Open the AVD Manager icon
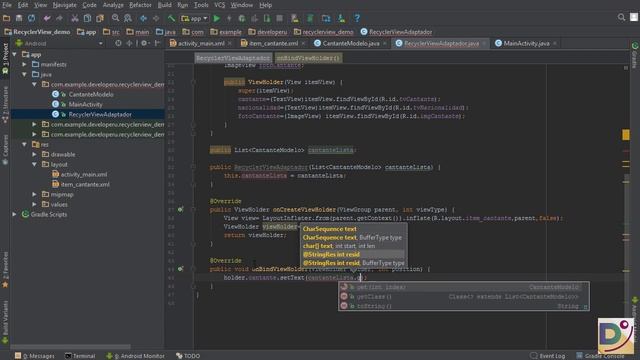 [295, 18]
